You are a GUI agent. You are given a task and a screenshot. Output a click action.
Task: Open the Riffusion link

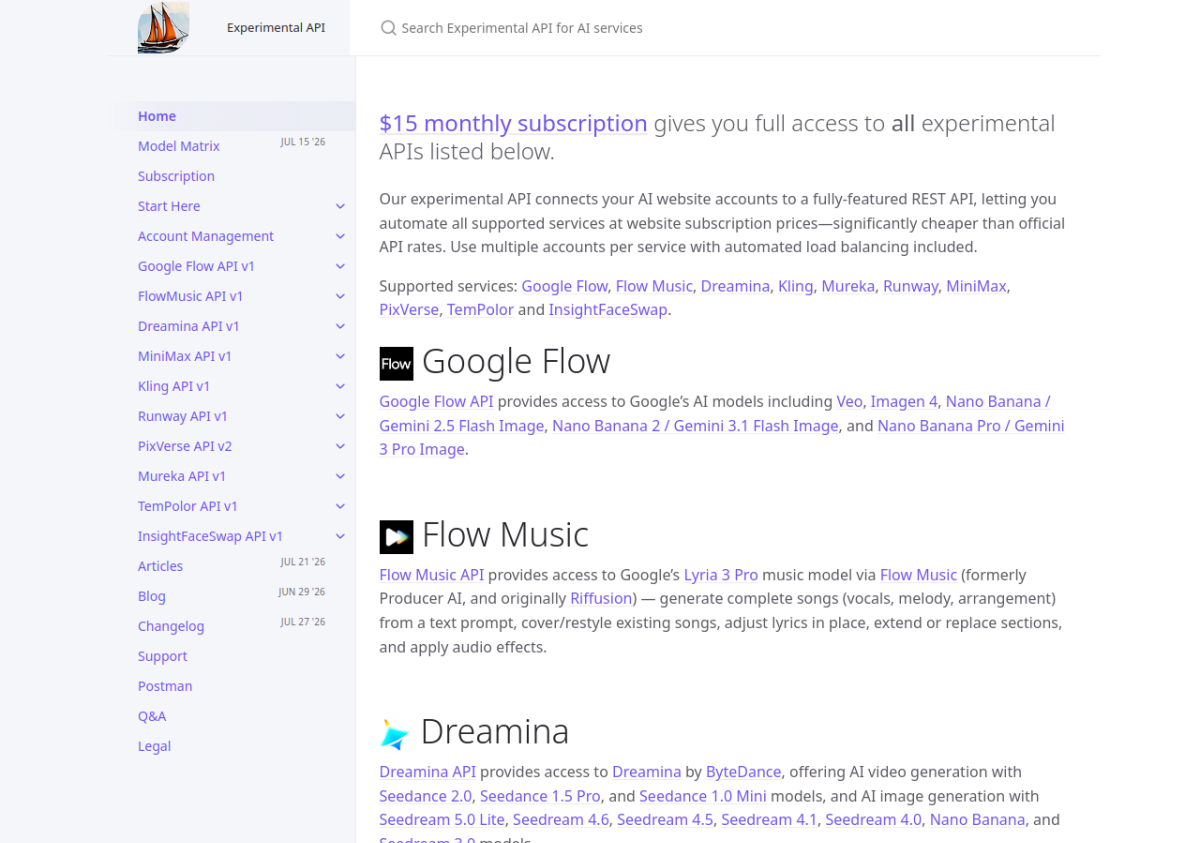602,599
